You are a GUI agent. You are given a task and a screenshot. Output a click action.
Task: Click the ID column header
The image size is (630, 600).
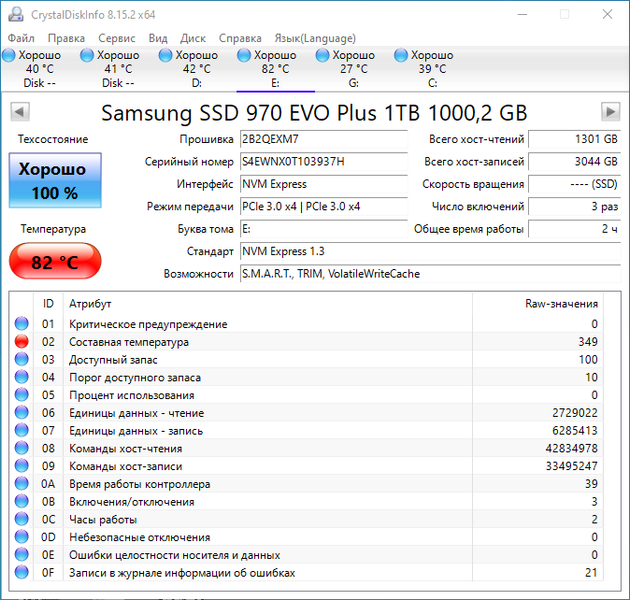(48, 304)
